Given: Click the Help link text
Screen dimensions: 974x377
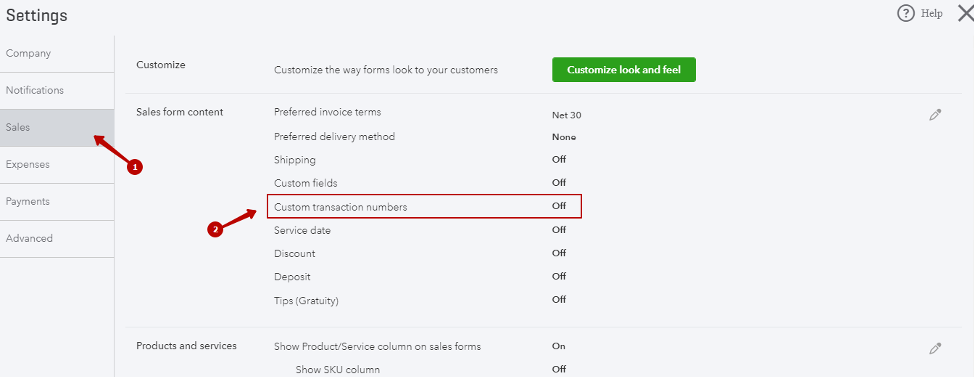Looking at the screenshot, I should point(931,14).
